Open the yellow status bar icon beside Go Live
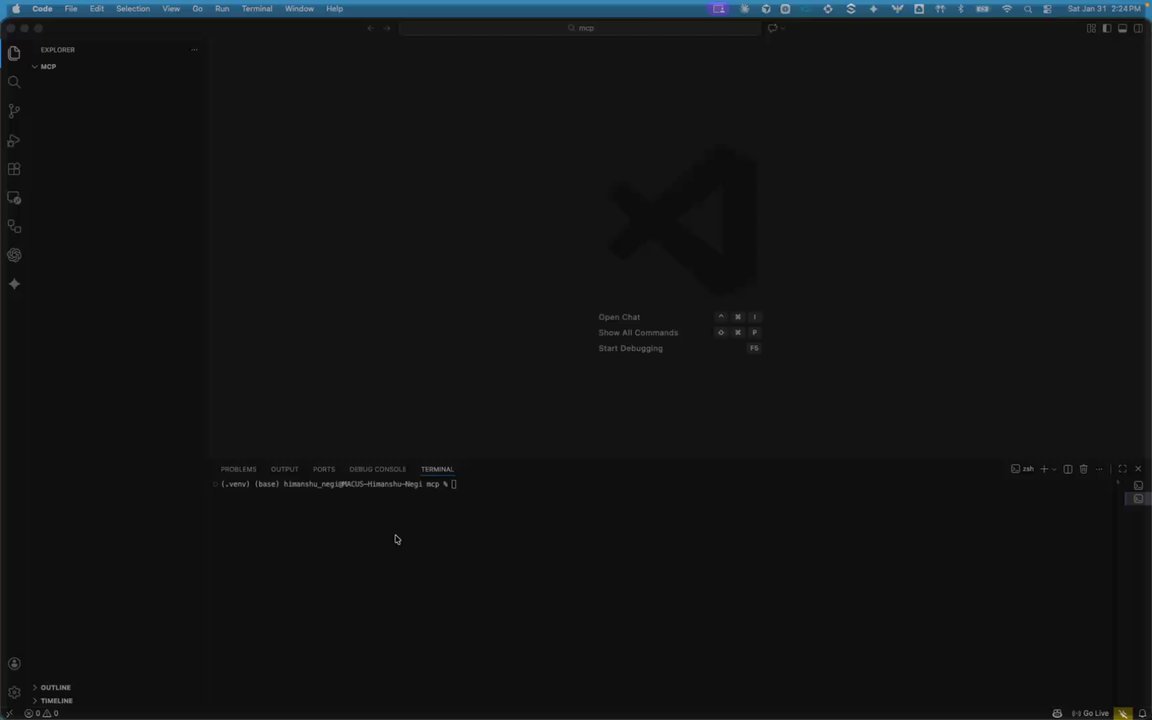Screen dimensions: 1152x720 pos(1123,713)
